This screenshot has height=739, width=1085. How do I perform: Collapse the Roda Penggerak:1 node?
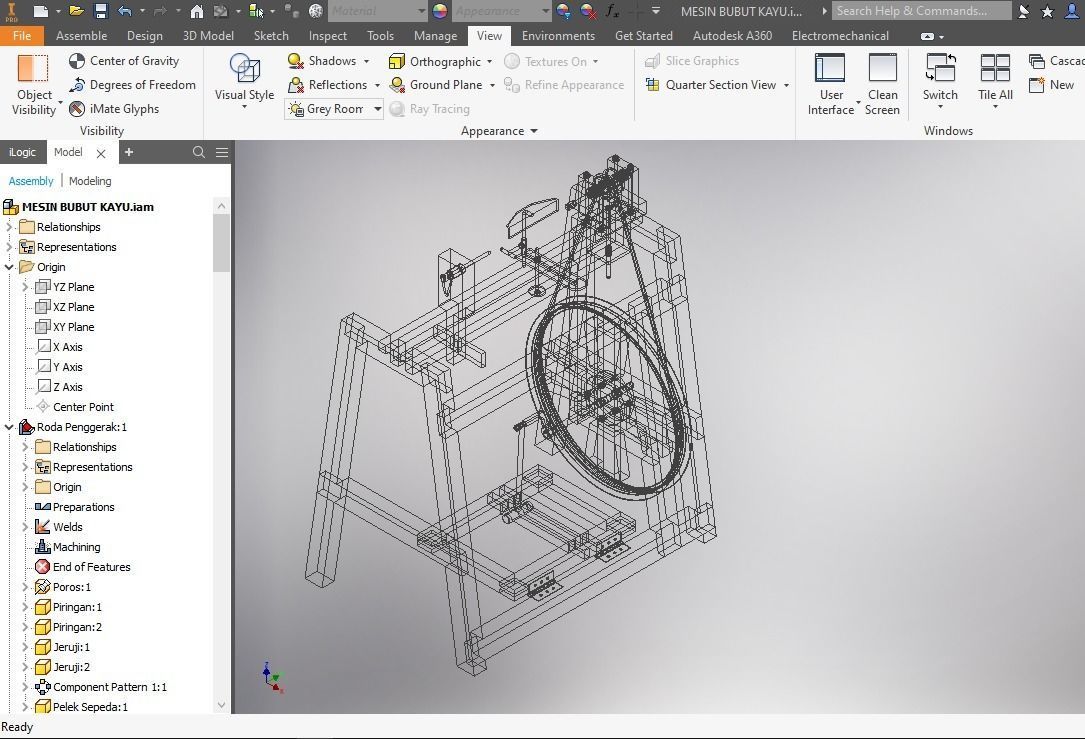tap(9, 427)
